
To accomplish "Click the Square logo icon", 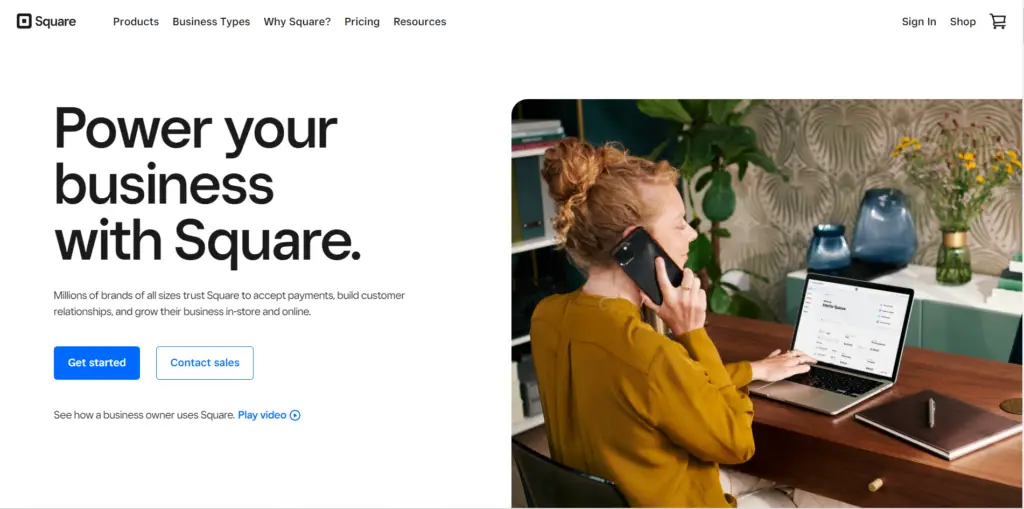I will (24, 22).
